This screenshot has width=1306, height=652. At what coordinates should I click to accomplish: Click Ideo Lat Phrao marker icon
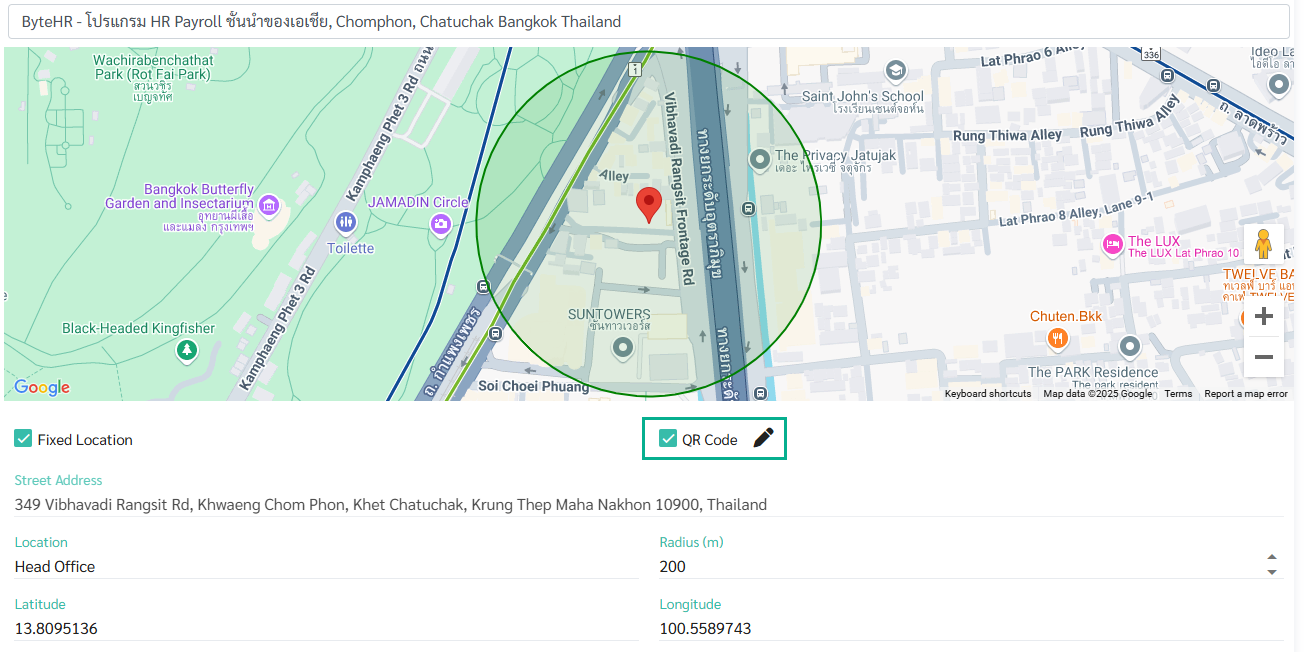click(x=1279, y=85)
